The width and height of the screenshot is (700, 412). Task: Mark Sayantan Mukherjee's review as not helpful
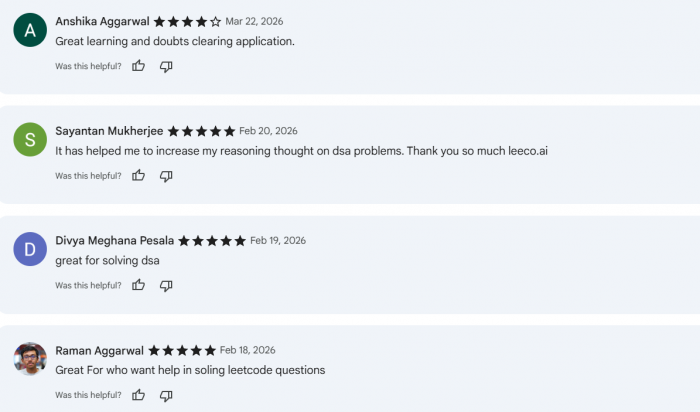pyautogui.click(x=166, y=176)
